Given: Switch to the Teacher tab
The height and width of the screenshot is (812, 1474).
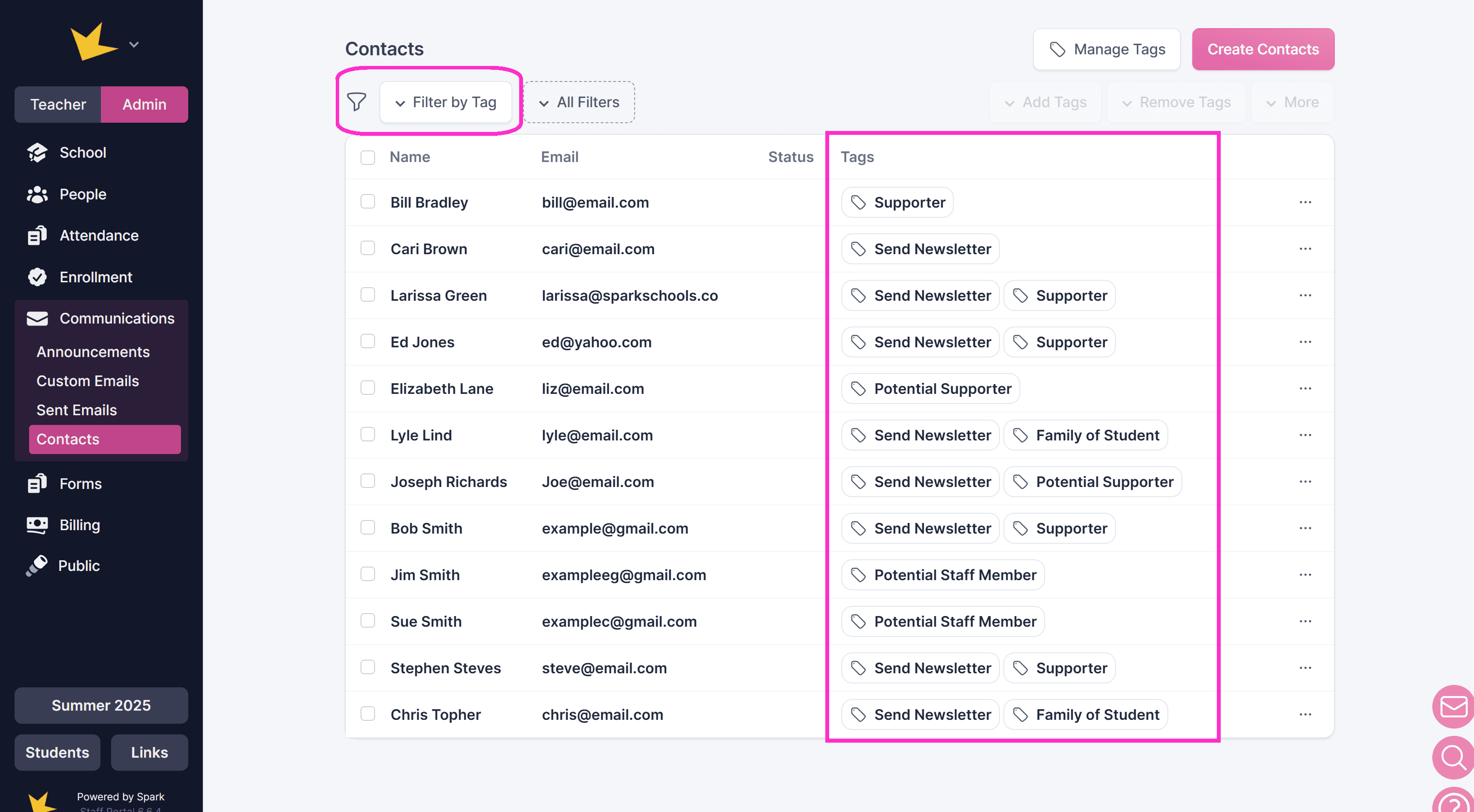Looking at the screenshot, I should point(58,104).
